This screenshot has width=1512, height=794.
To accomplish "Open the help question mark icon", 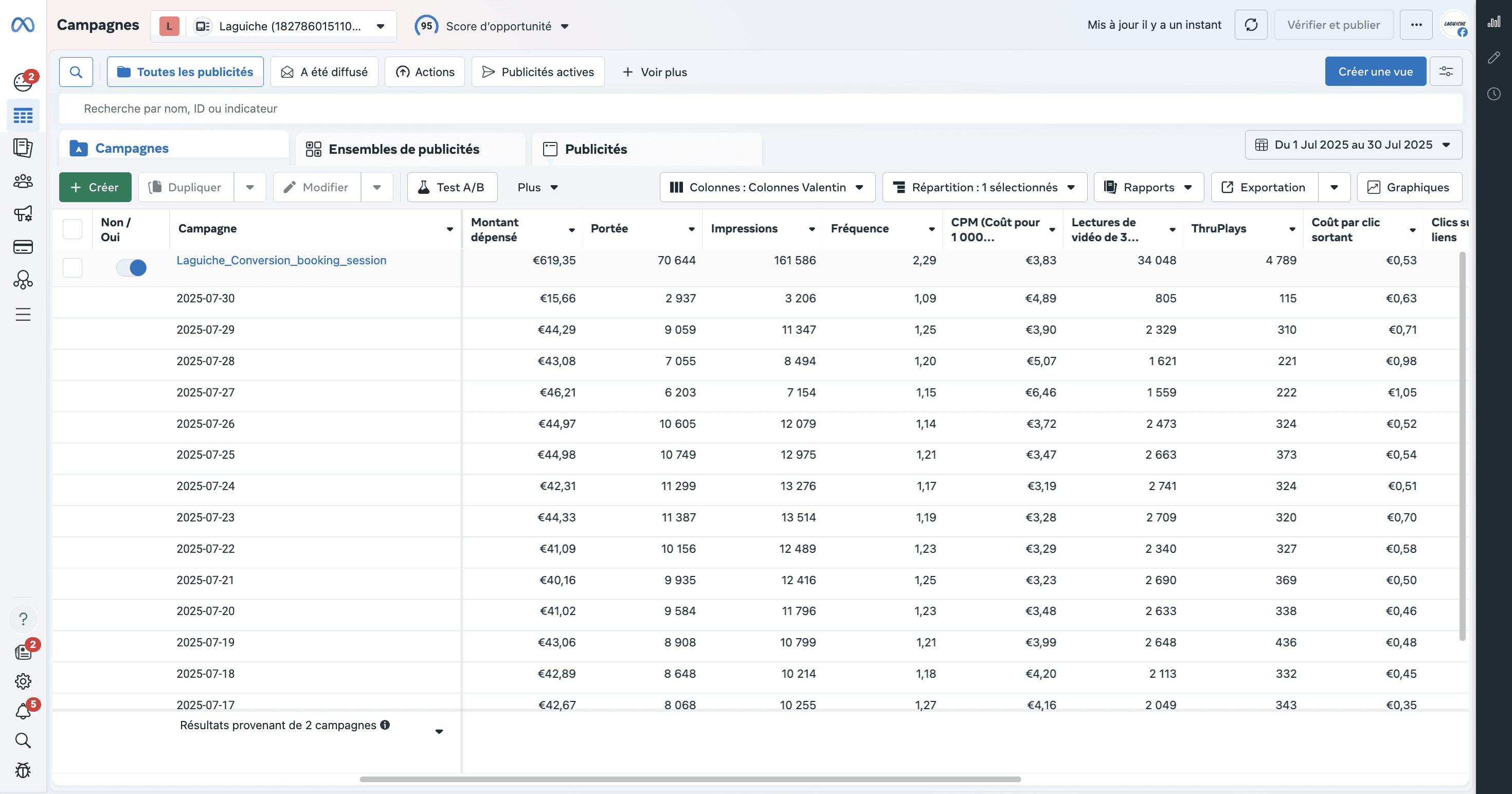I will click(23, 619).
